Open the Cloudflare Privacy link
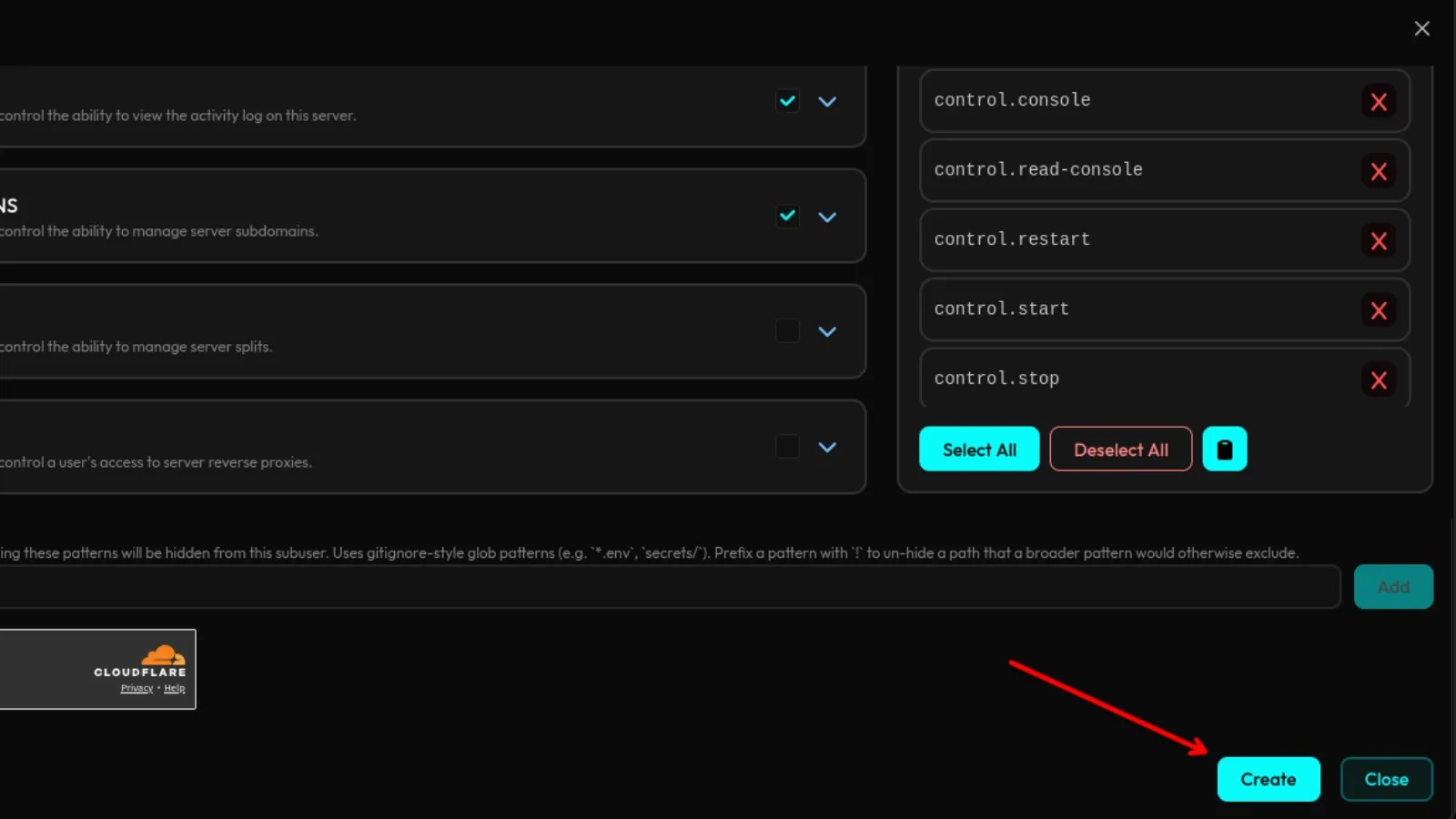Viewport: 1456px width, 819px height. coord(136,688)
